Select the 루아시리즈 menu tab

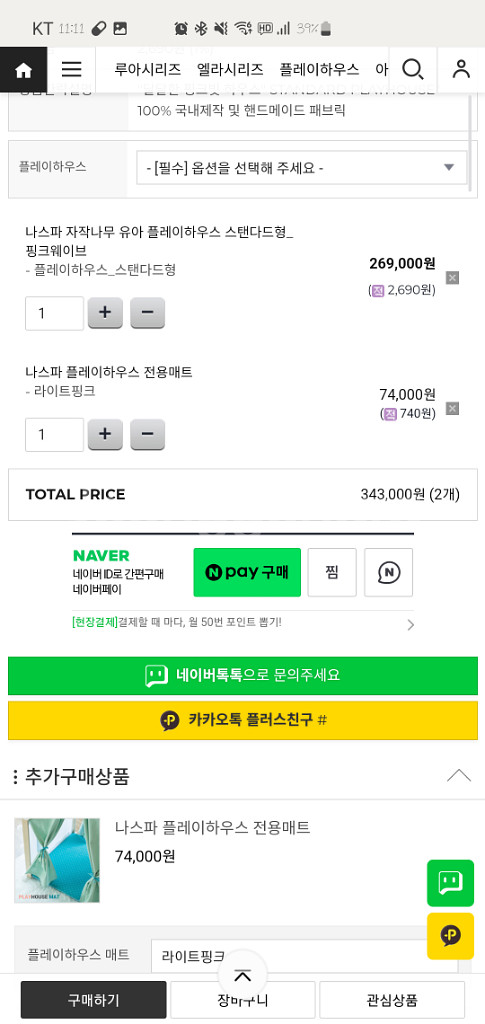(148, 69)
